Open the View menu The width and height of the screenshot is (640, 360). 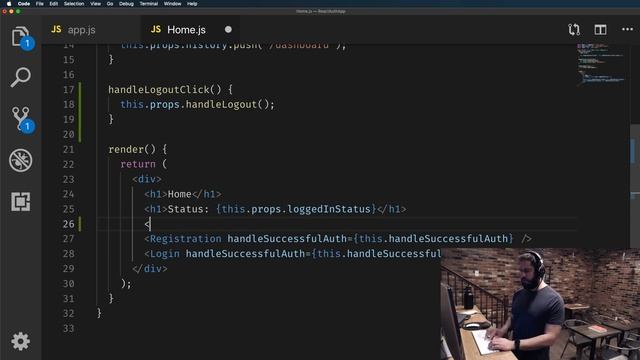(x=96, y=4)
